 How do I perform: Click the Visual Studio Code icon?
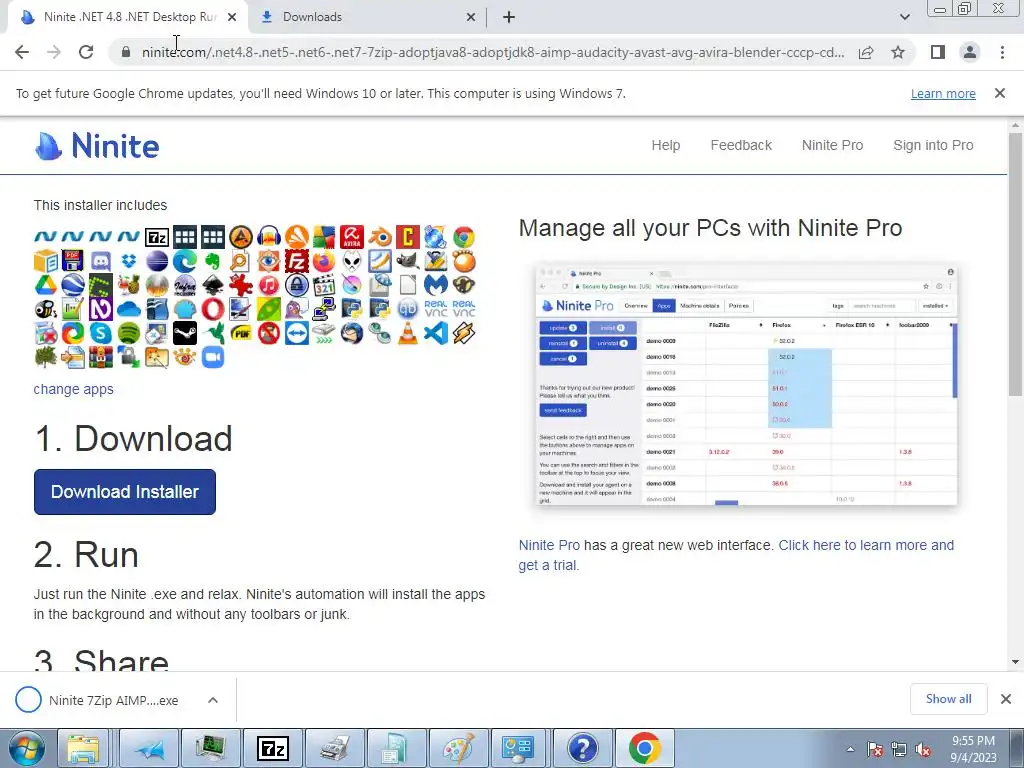436,333
